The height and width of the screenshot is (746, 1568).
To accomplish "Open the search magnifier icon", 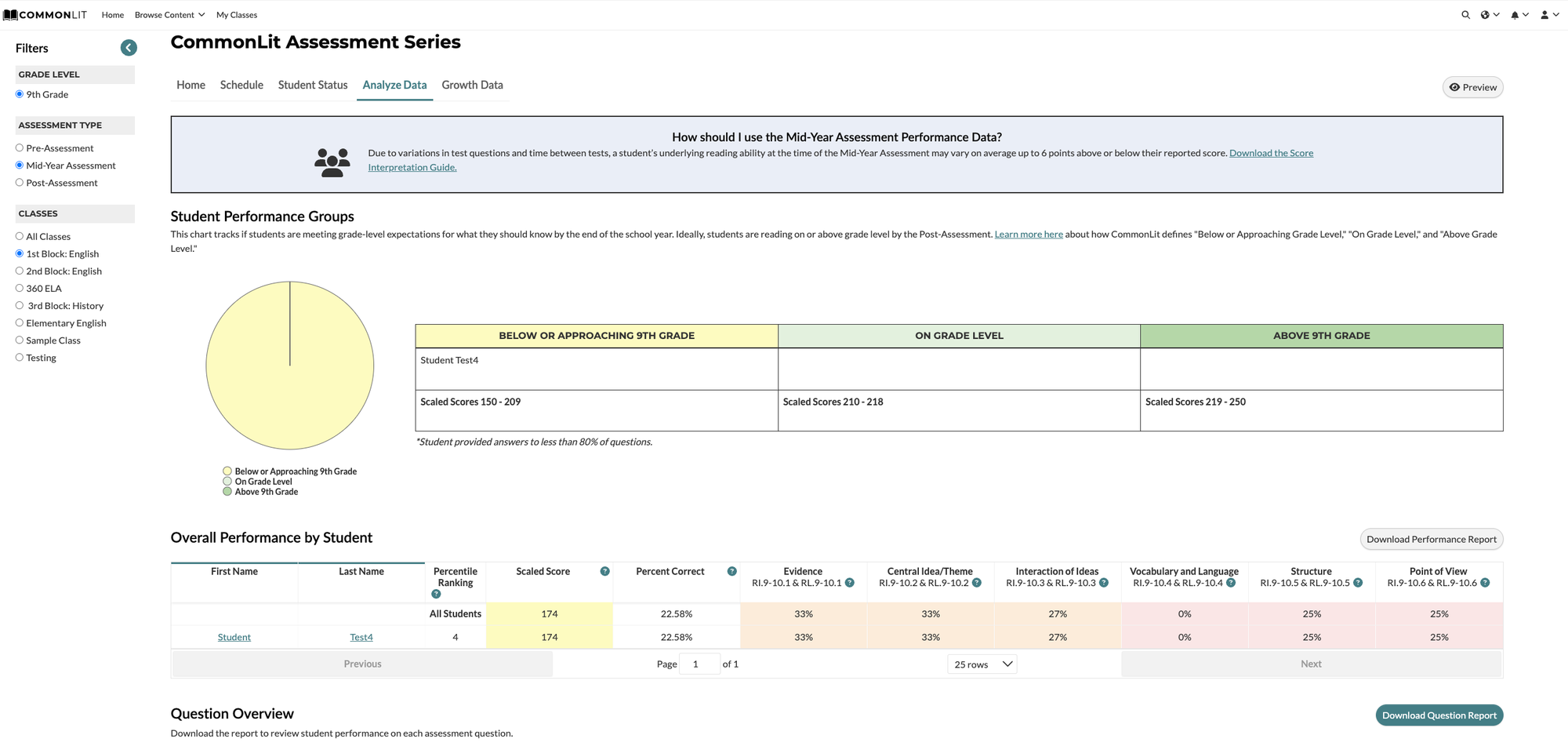I will (x=1465, y=15).
